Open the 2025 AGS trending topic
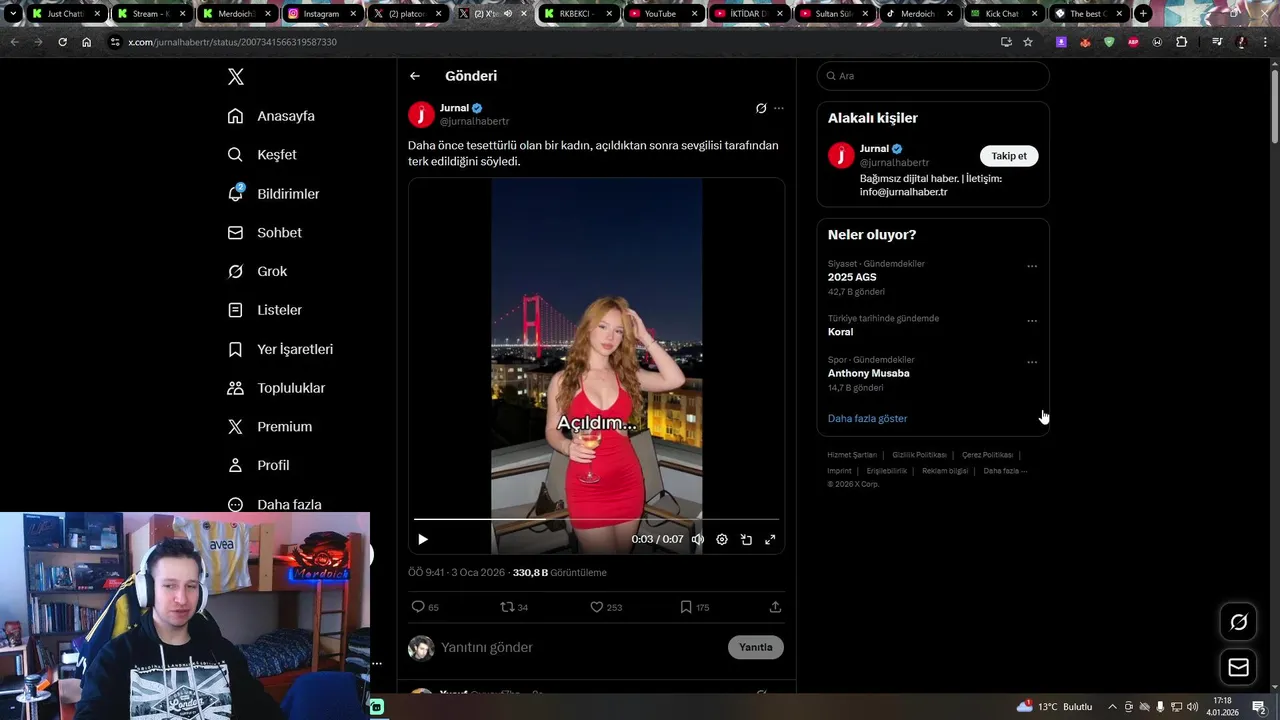 [852, 277]
